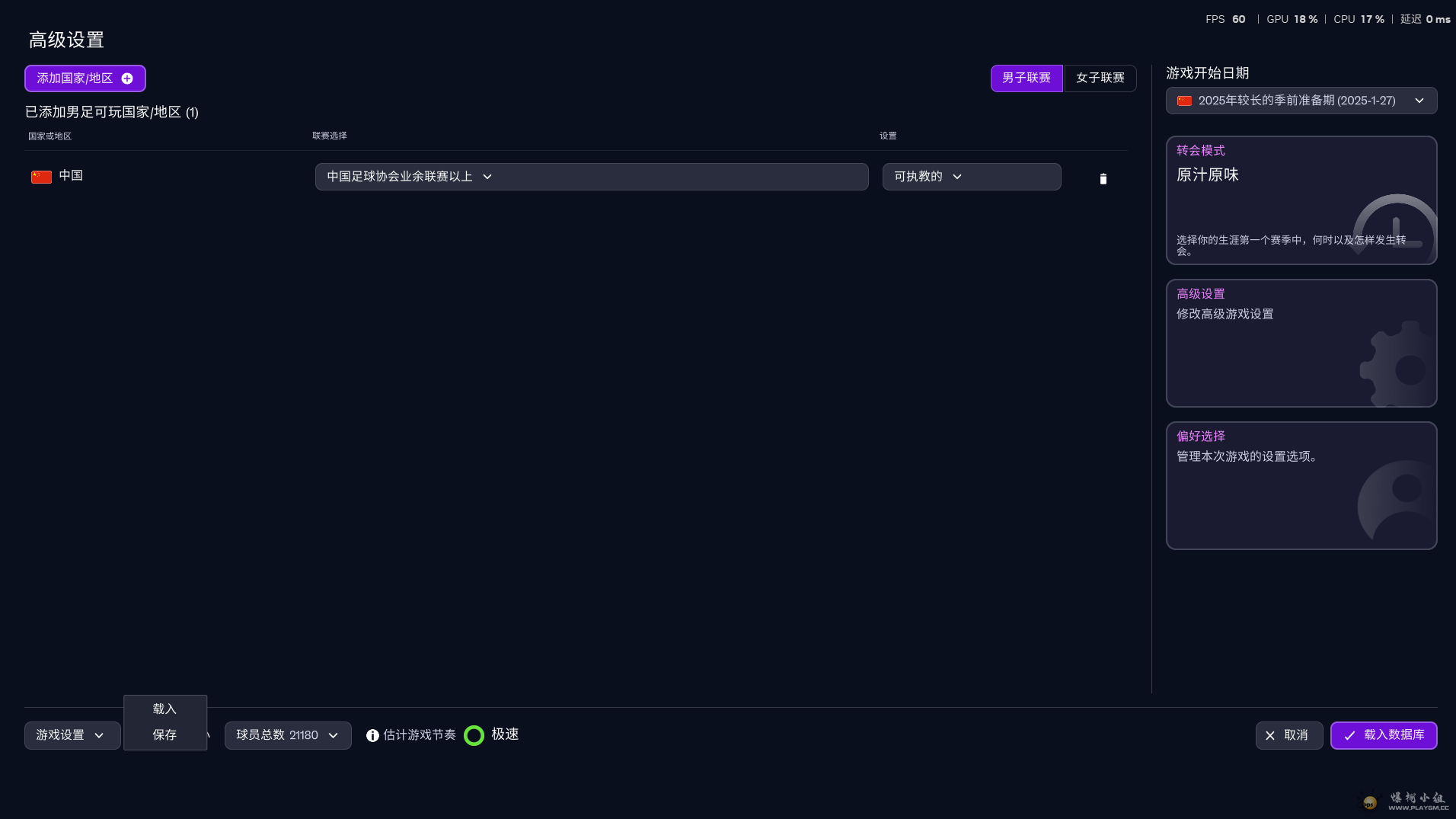Click the 中国 country name
1456x819 pixels.
point(71,175)
